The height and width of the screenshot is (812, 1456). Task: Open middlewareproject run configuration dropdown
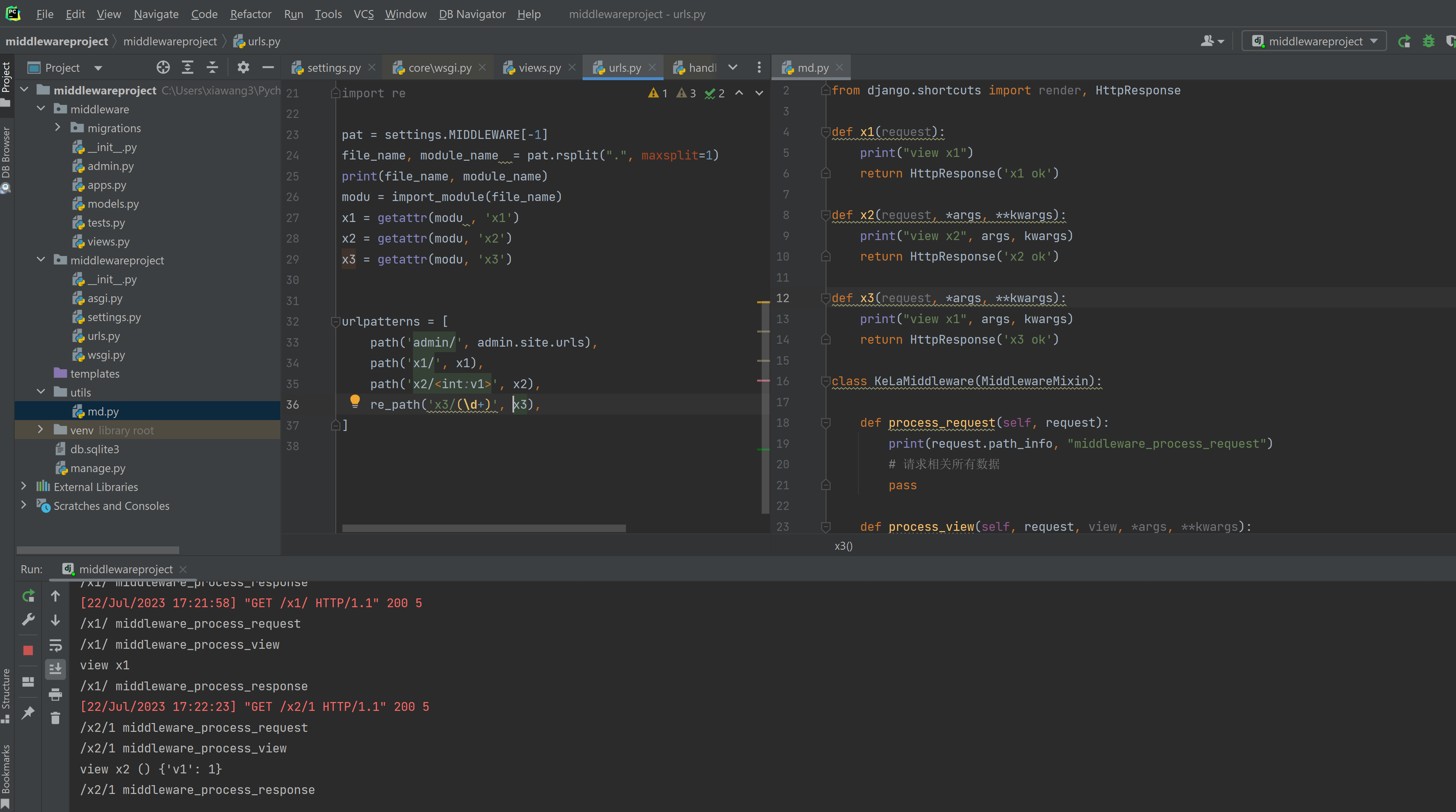pos(1314,41)
